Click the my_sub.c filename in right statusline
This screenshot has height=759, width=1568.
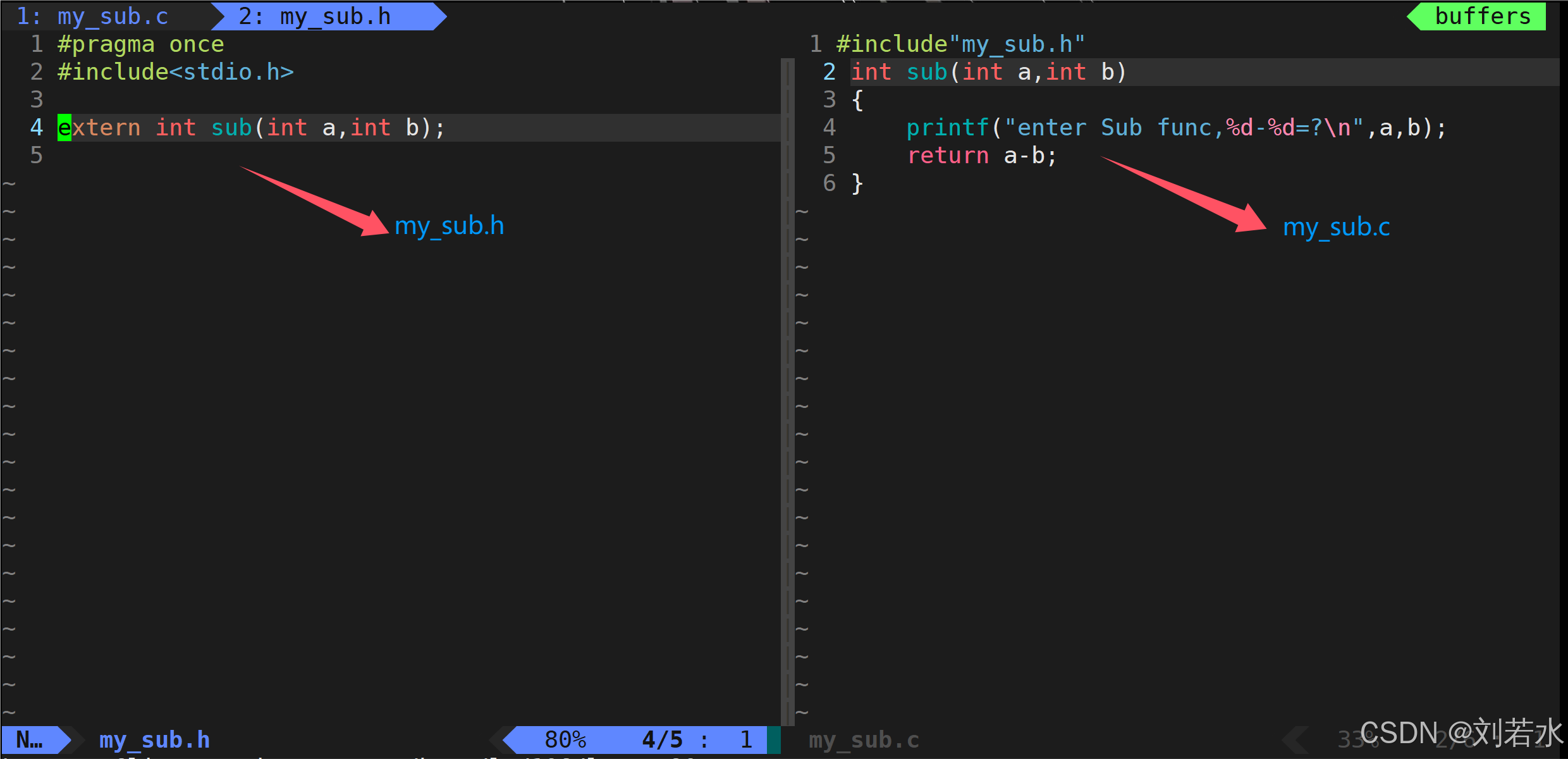click(864, 739)
